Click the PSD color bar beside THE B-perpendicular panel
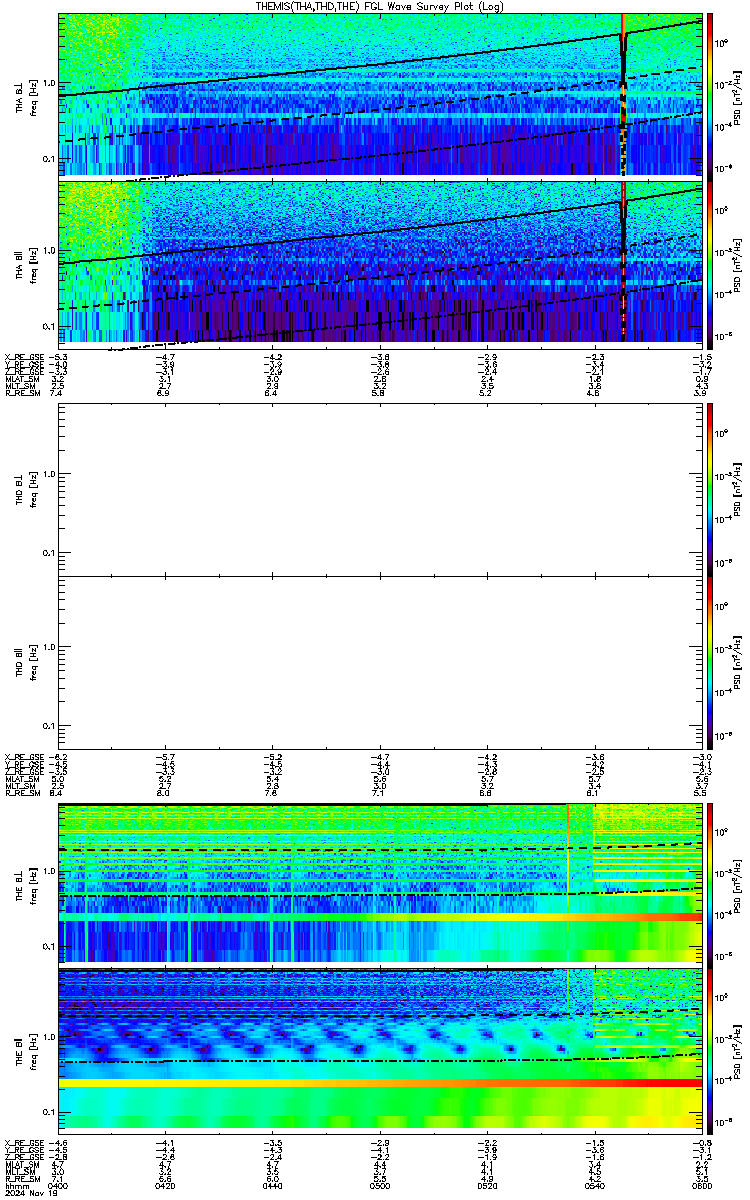This screenshot has width=750, height=1200. pyautogui.click(x=710, y=884)
